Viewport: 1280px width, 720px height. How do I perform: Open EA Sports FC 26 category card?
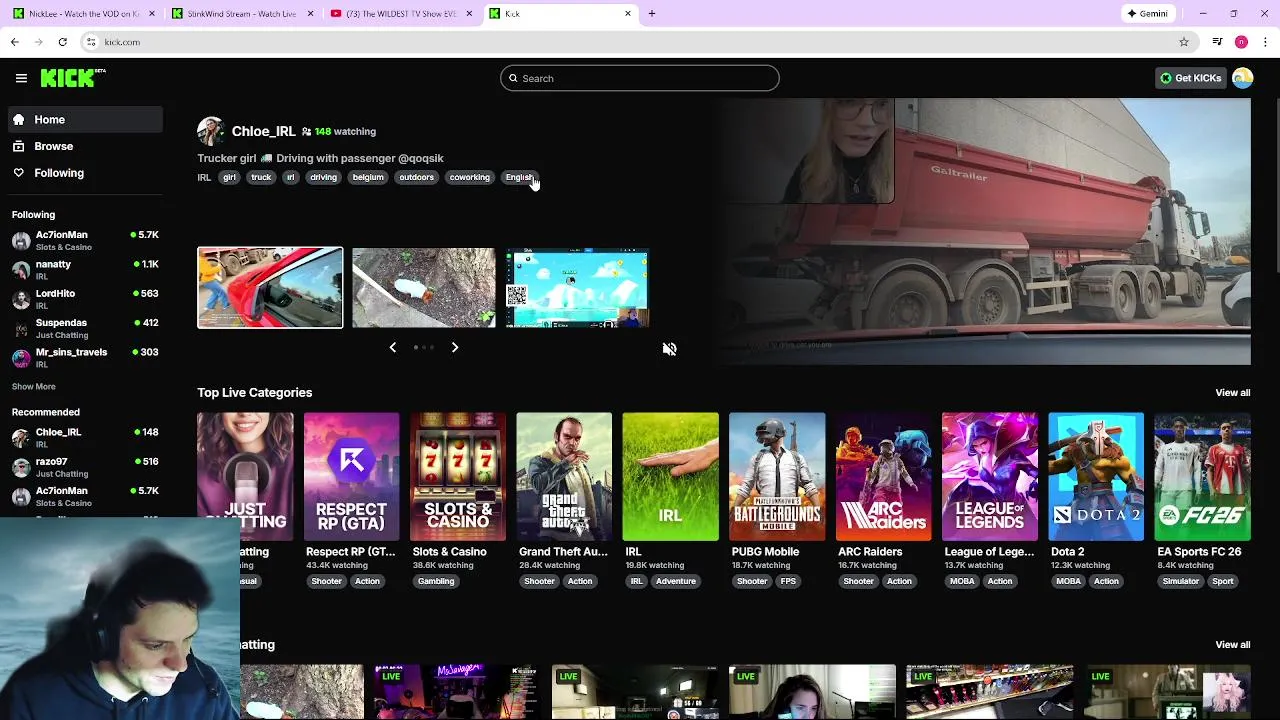pyautogui.click(x=1202, y=476)
